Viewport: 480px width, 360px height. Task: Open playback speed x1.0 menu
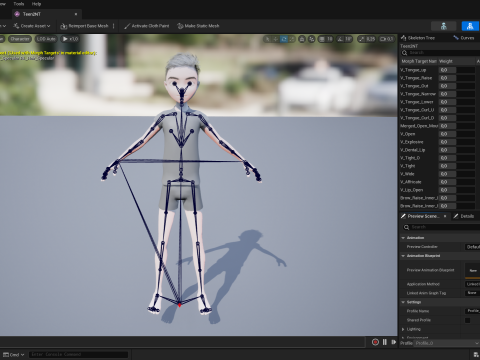pyautogui.click(x=70, y=39)
